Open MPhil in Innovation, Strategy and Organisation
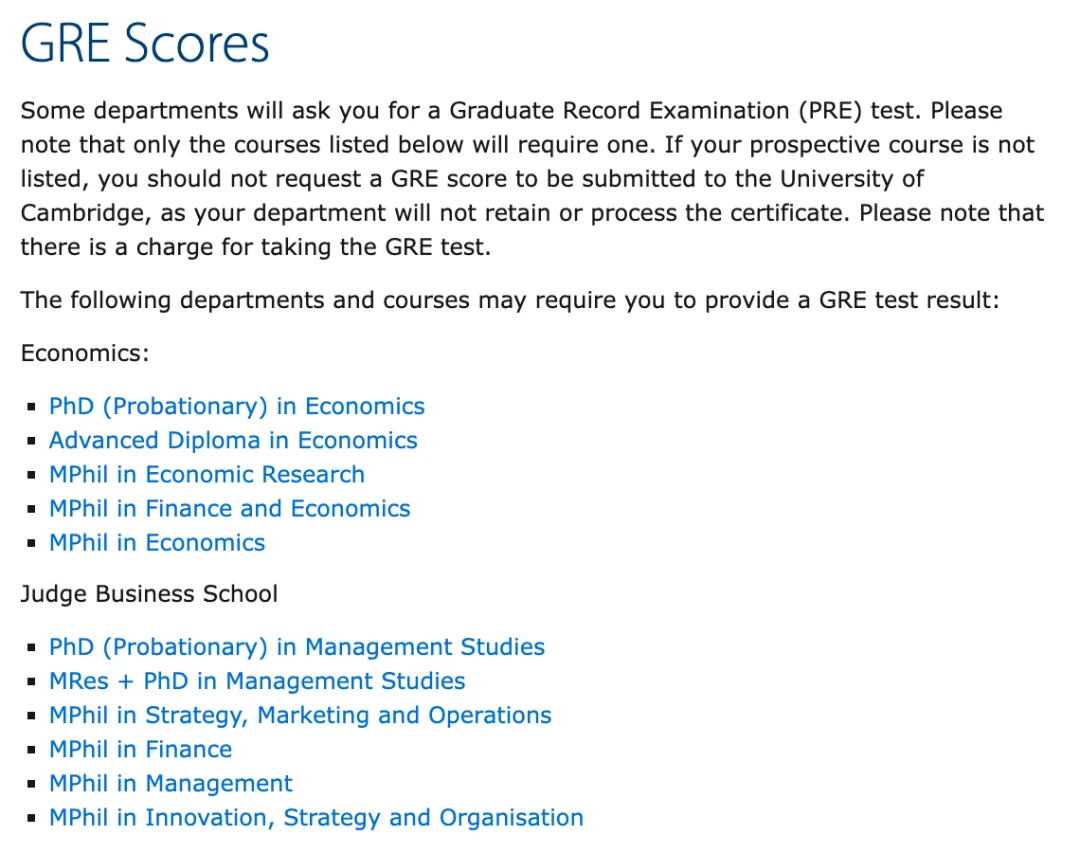This screenshot has width=1080, height=853. (316, 817)
